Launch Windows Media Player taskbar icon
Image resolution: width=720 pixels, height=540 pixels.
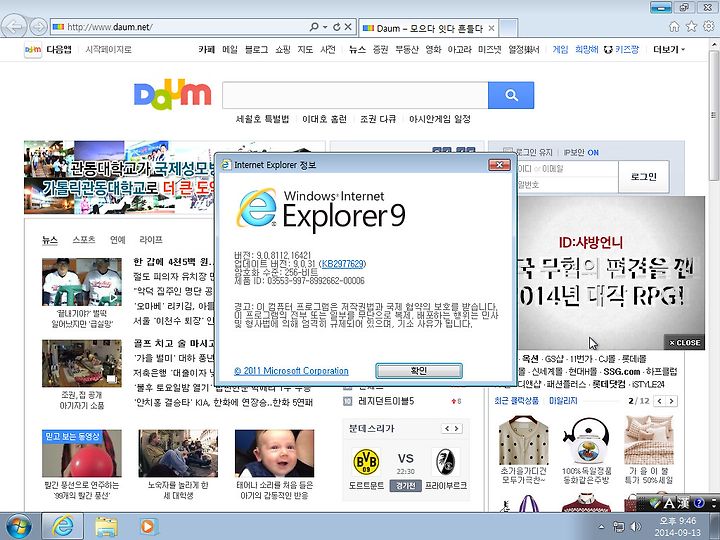click(148, 526)
